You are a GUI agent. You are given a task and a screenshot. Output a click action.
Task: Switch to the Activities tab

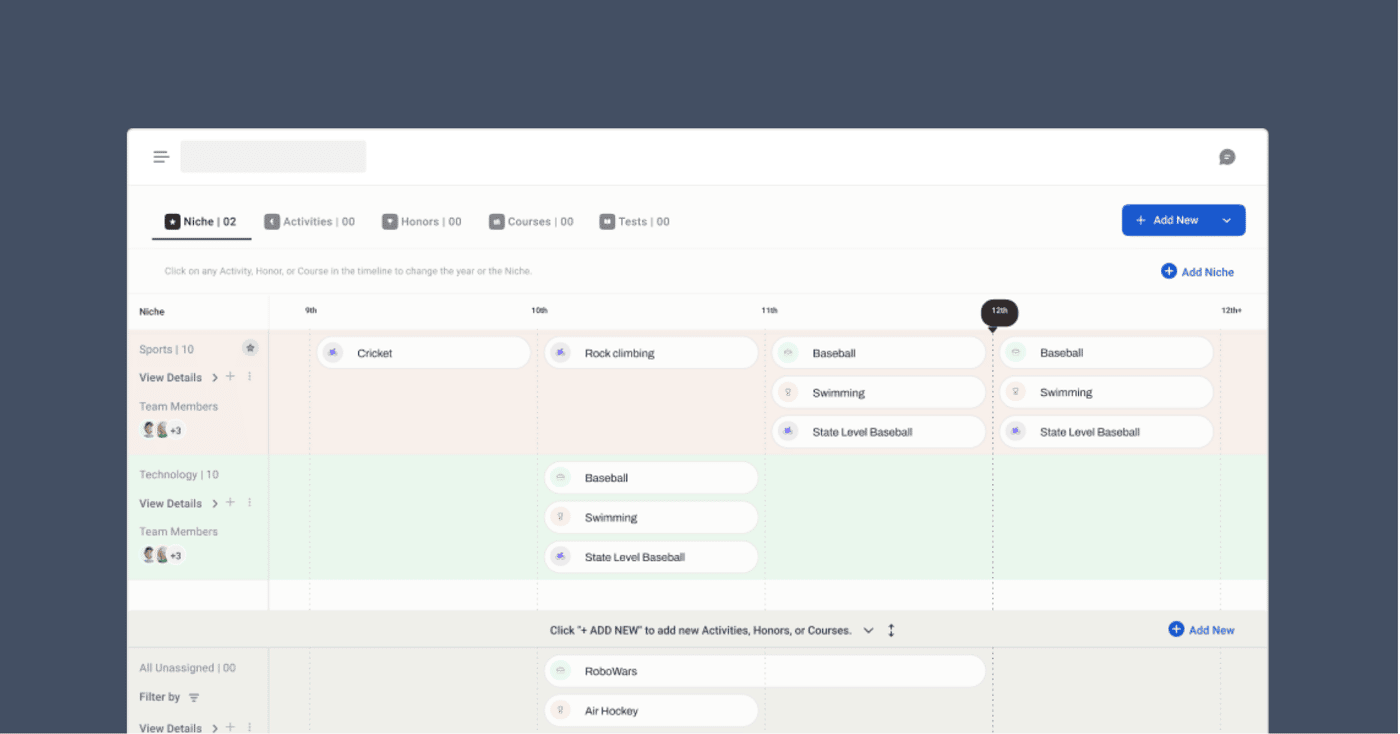309,222
